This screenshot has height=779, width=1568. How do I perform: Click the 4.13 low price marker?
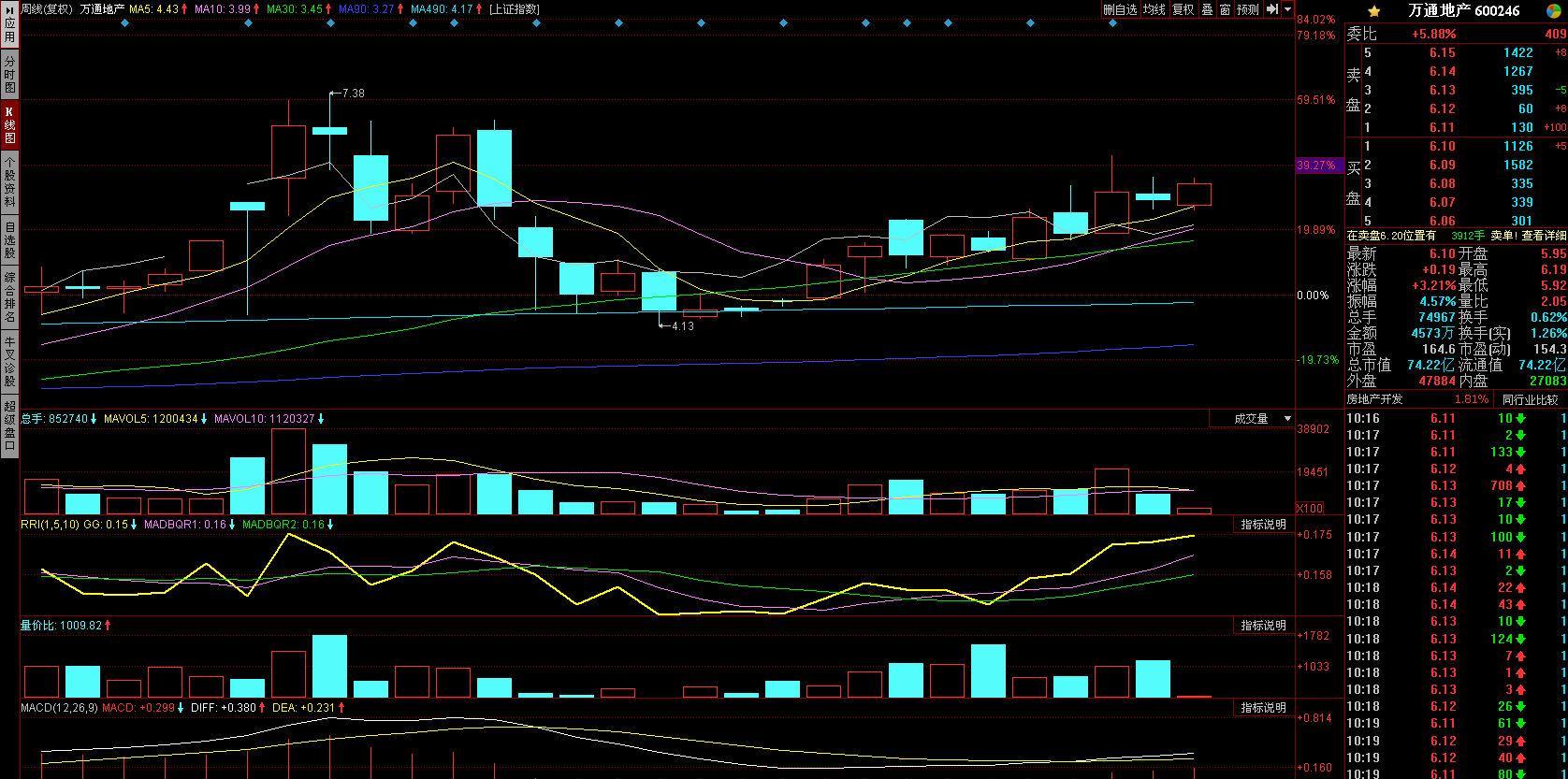pos(682,326)
